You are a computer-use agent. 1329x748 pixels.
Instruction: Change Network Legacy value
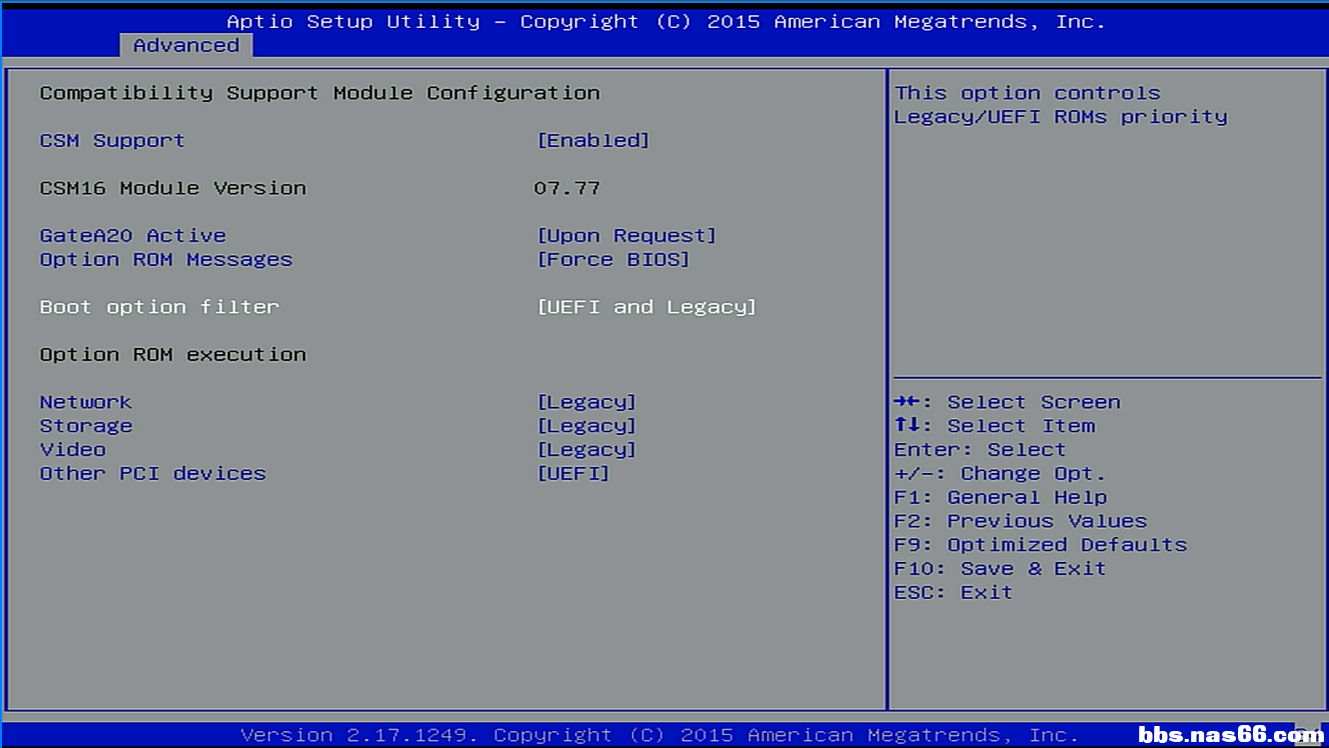point(586,402)
